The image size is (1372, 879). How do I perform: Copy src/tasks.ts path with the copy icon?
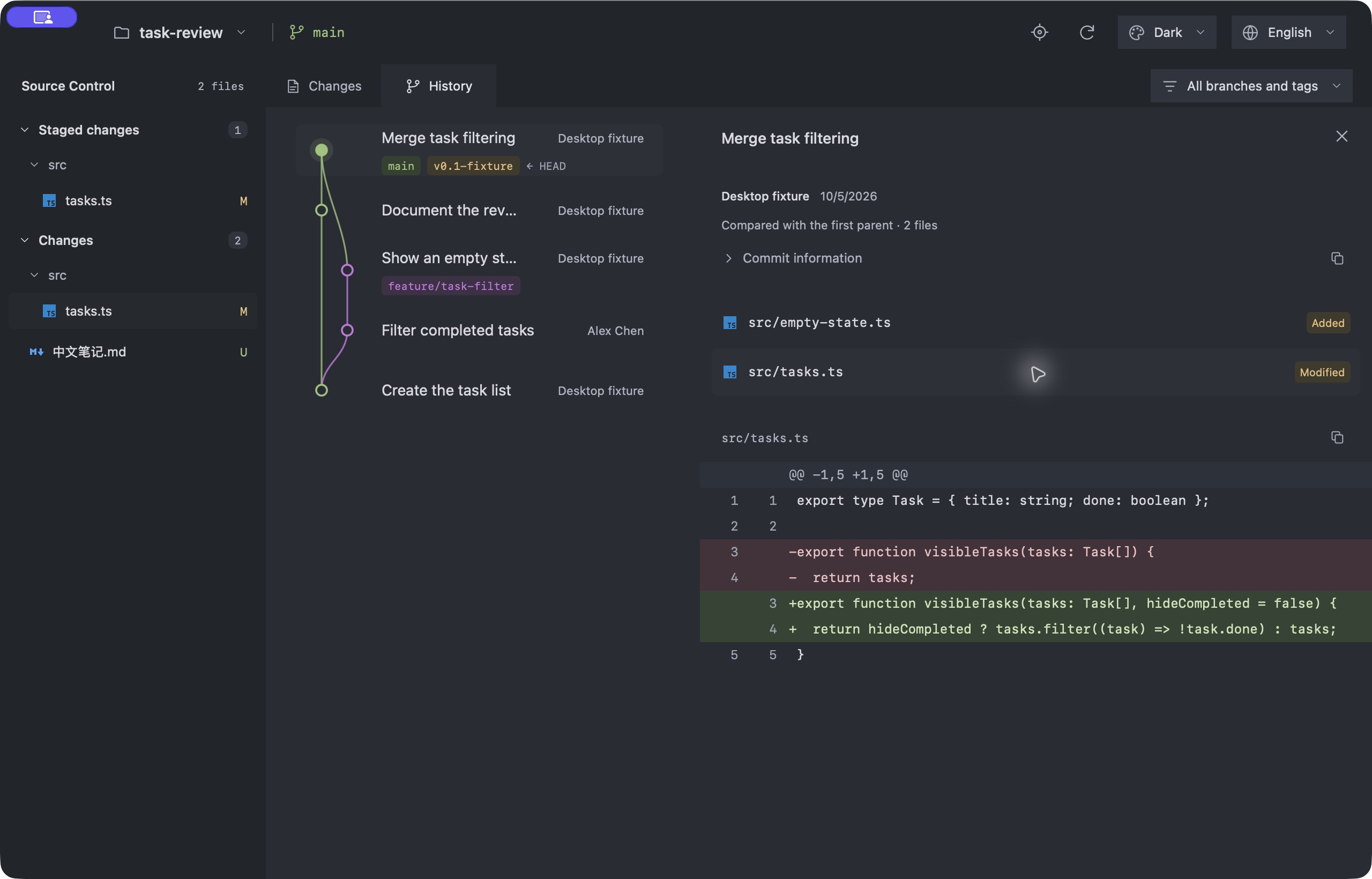coord(1337,437)
